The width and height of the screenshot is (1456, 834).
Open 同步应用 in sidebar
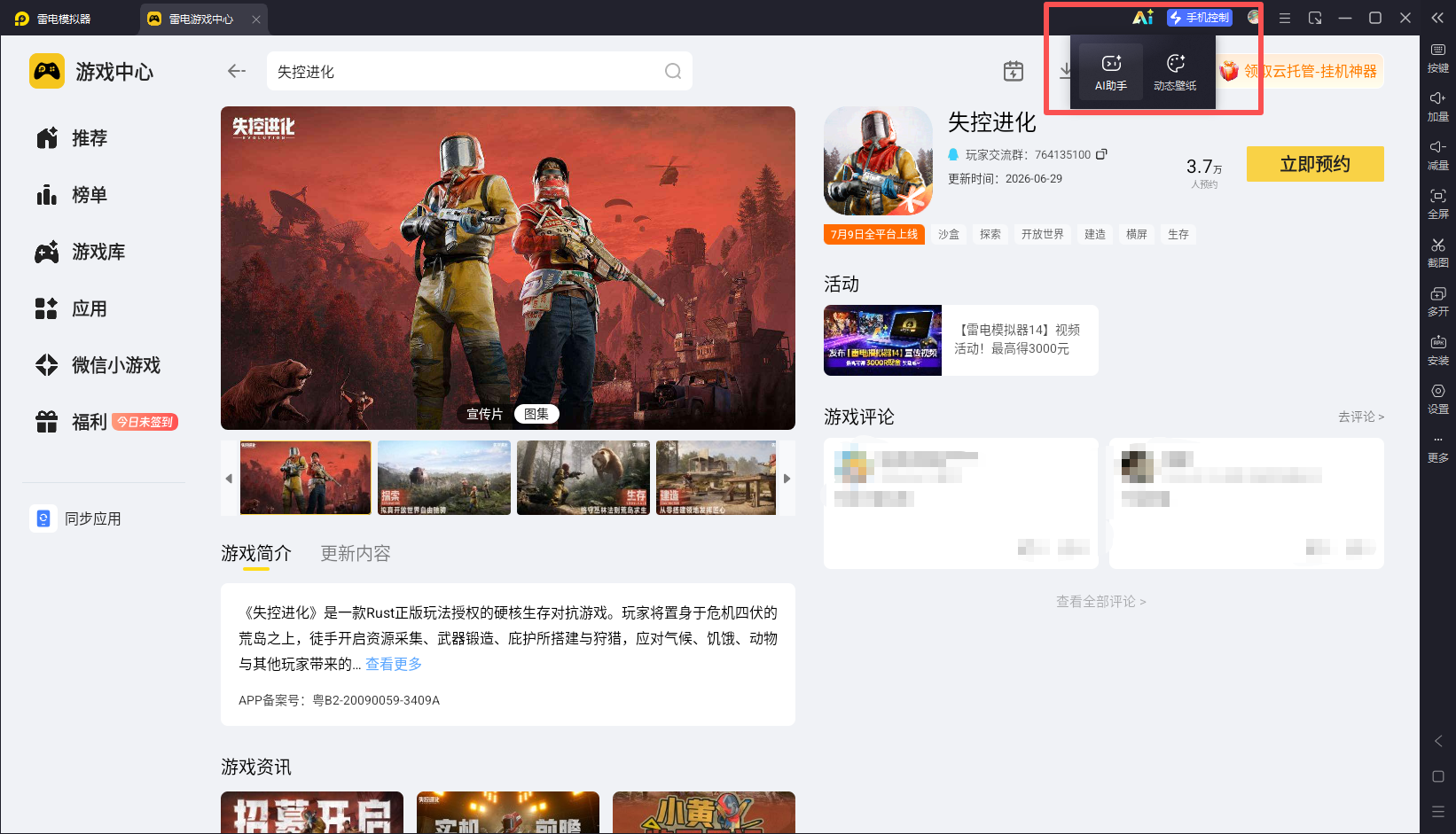pos(76,518)
